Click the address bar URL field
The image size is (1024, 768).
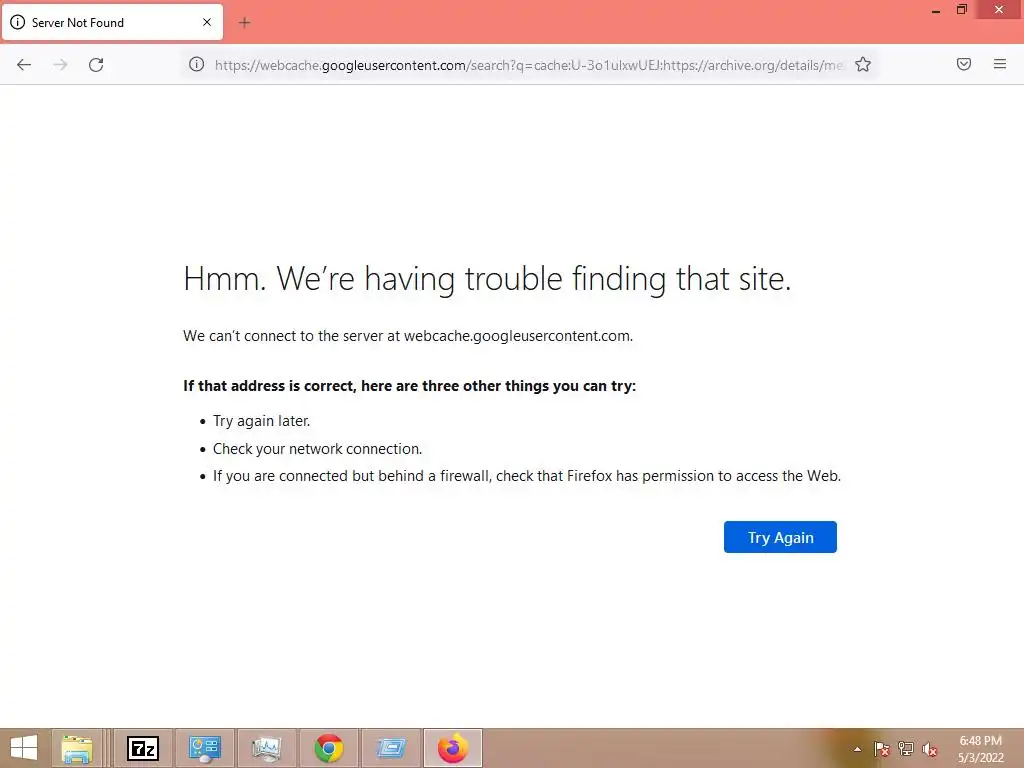(x=529, y=65)
